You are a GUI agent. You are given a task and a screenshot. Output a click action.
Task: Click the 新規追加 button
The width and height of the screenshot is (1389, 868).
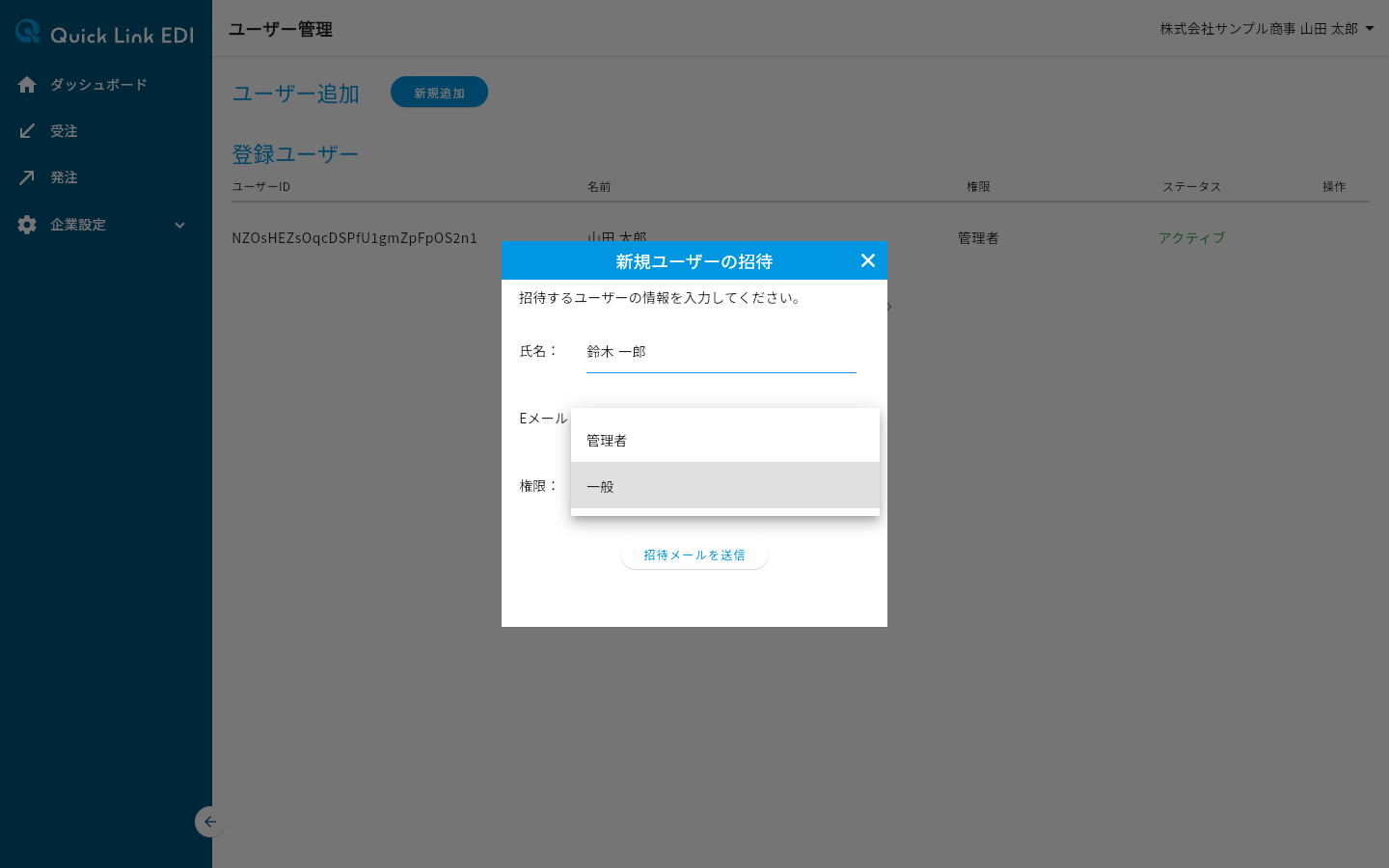[439, 93]
